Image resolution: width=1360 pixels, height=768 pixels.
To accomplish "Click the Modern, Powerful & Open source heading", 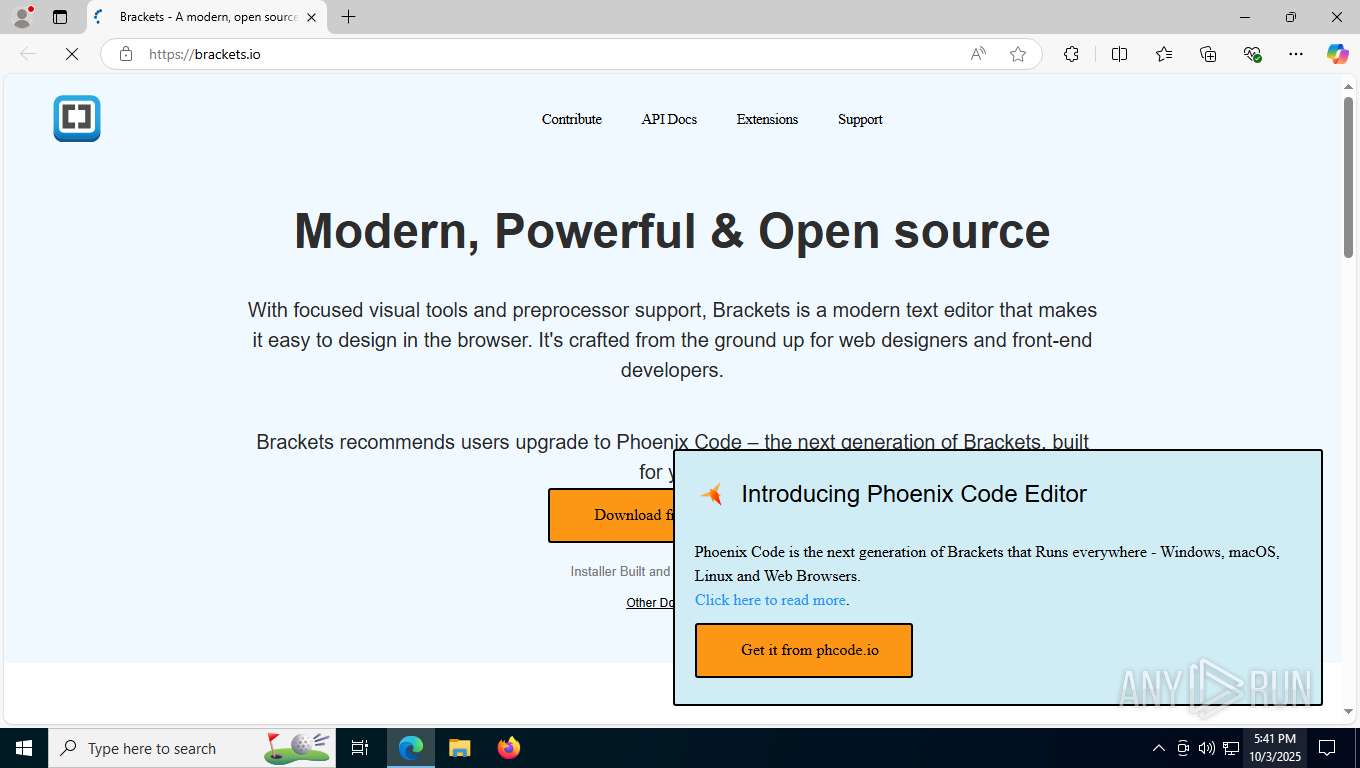I will click(x=672, y=231).
